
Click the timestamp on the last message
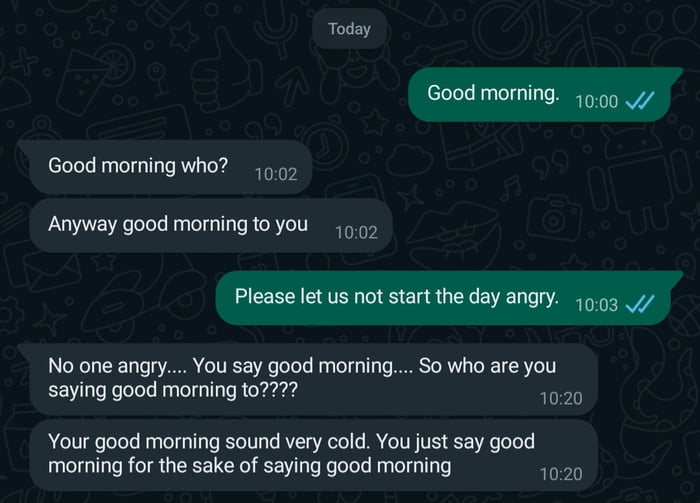[560, 473]
